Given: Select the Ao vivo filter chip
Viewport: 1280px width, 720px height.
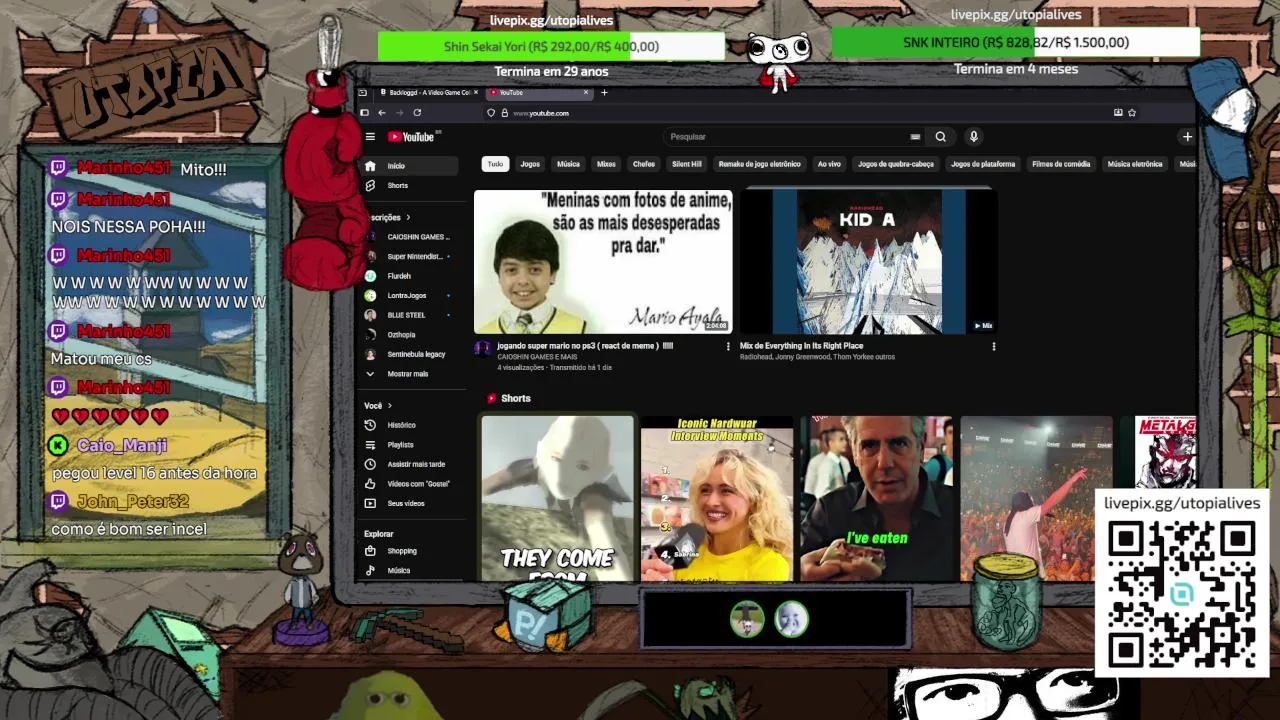Looking at the screenshot, I should (x=829, y=164).
